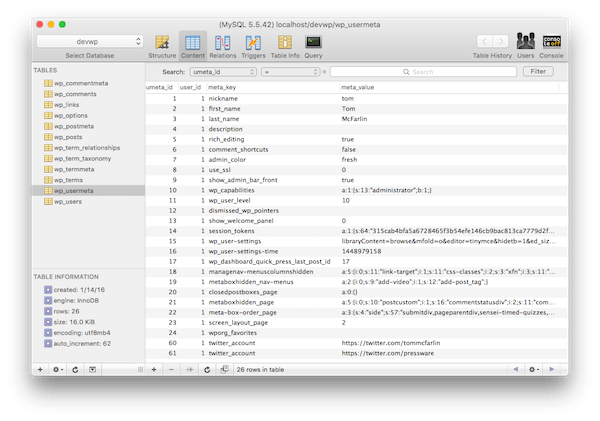Open table actions gear menu in sidebar
Image resolution: width=600 pixels, height=421 pixels.
[58, 369]
